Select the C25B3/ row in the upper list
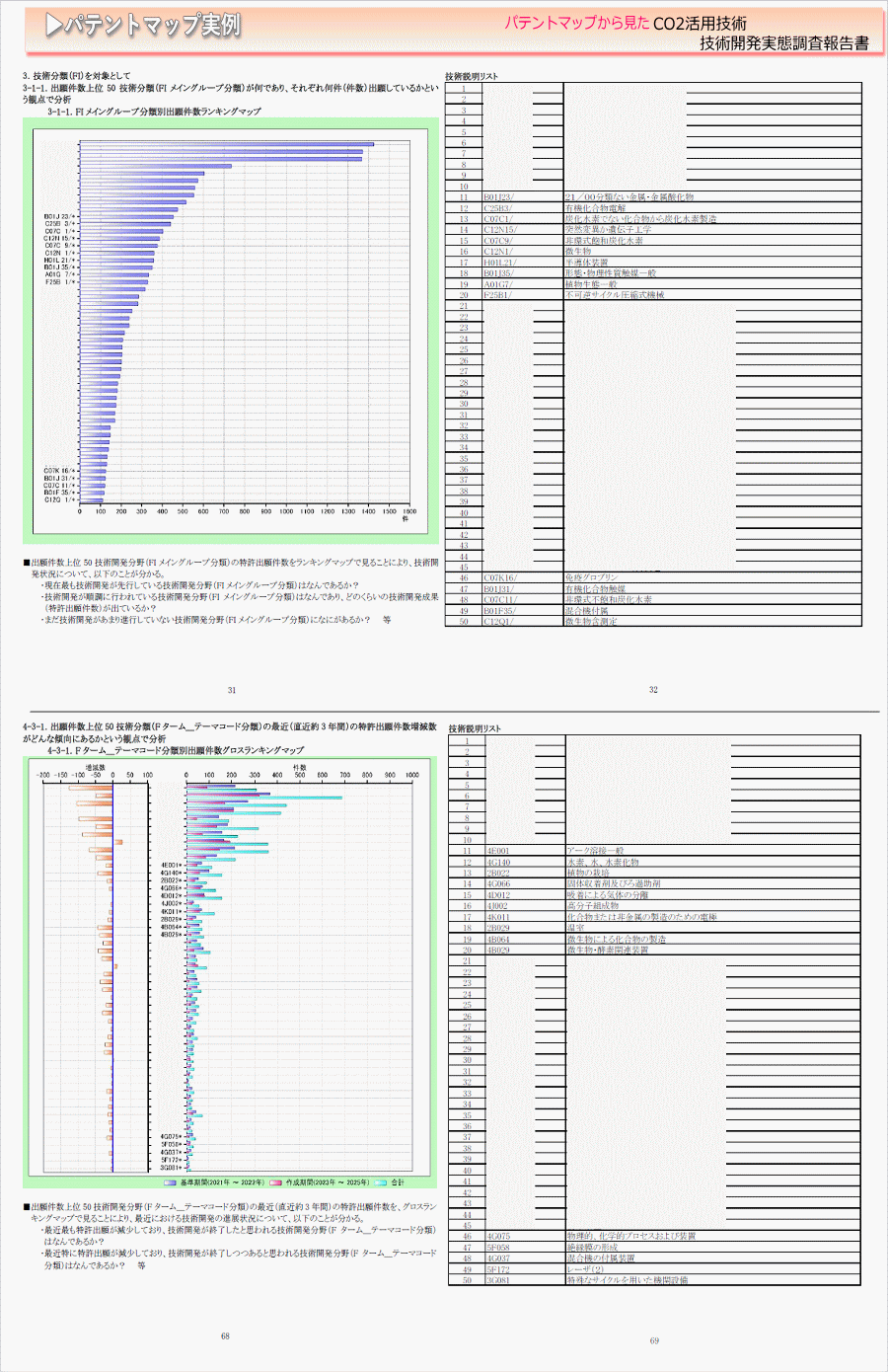 click(x=496, y=208)
